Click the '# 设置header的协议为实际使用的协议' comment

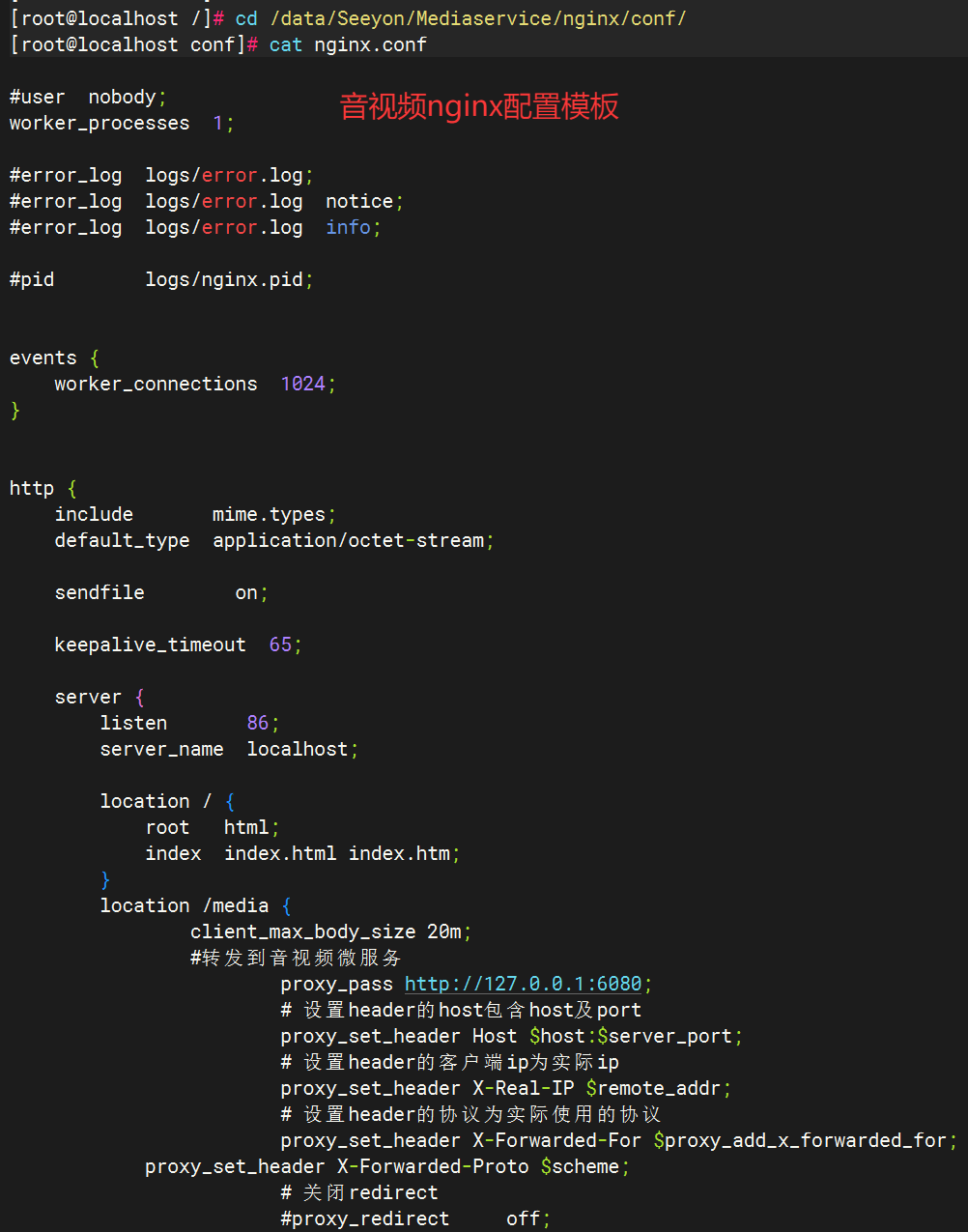tap(470, 1114)
